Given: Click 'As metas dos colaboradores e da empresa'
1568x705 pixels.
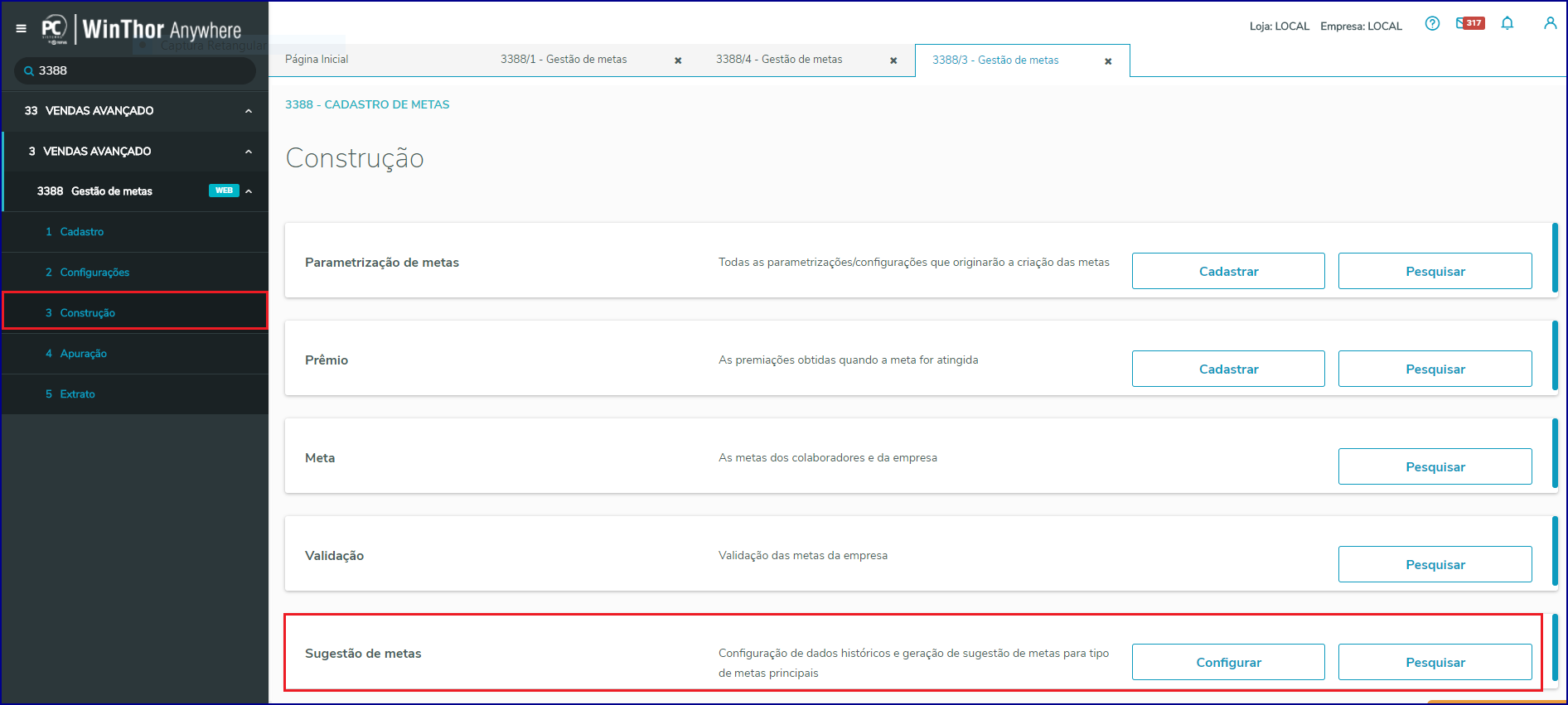Looking at the screenshot, I should pos(828,458).
